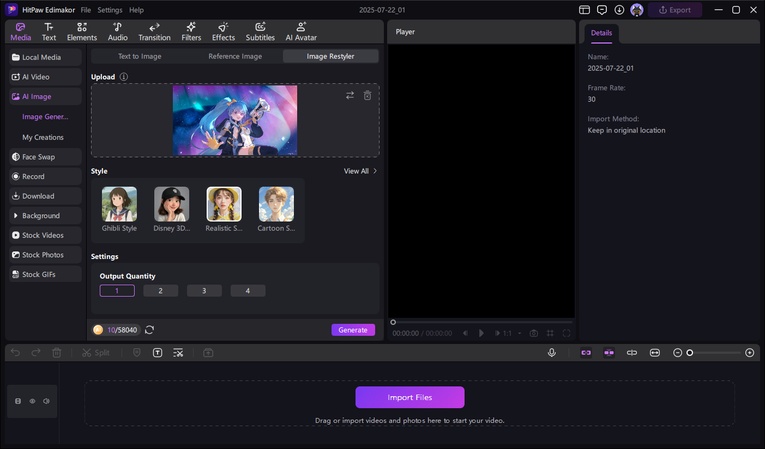Open the downloads icon in title bar
Screen dimensions: 765x449
(x=619, y=10)
